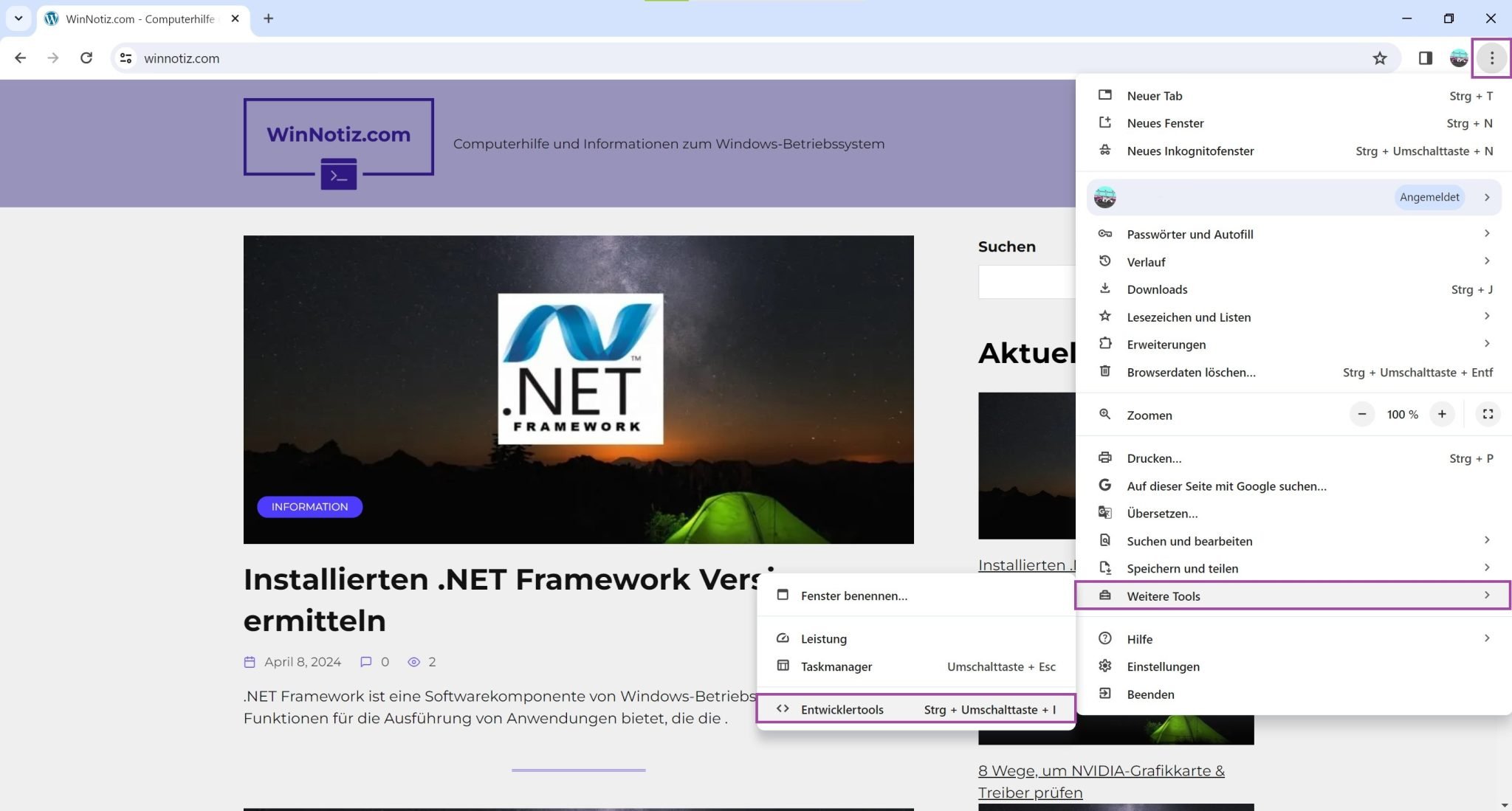
Task: Decrease zoom with the minus control
Action: point(1362,415)
